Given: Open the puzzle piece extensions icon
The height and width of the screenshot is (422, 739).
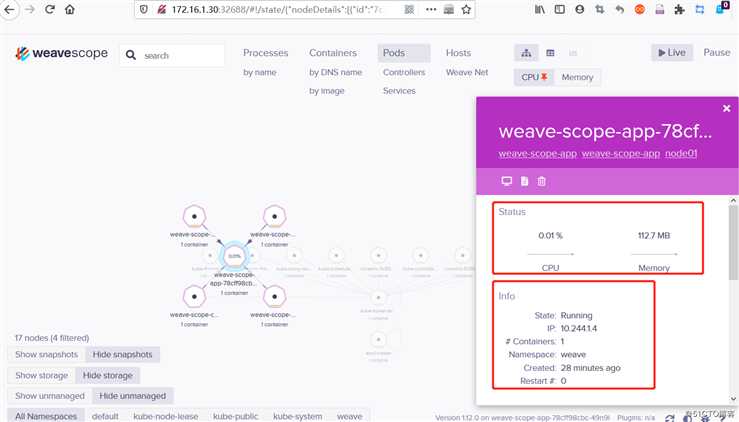Looking at the screenshot, I should click(679, 9).
